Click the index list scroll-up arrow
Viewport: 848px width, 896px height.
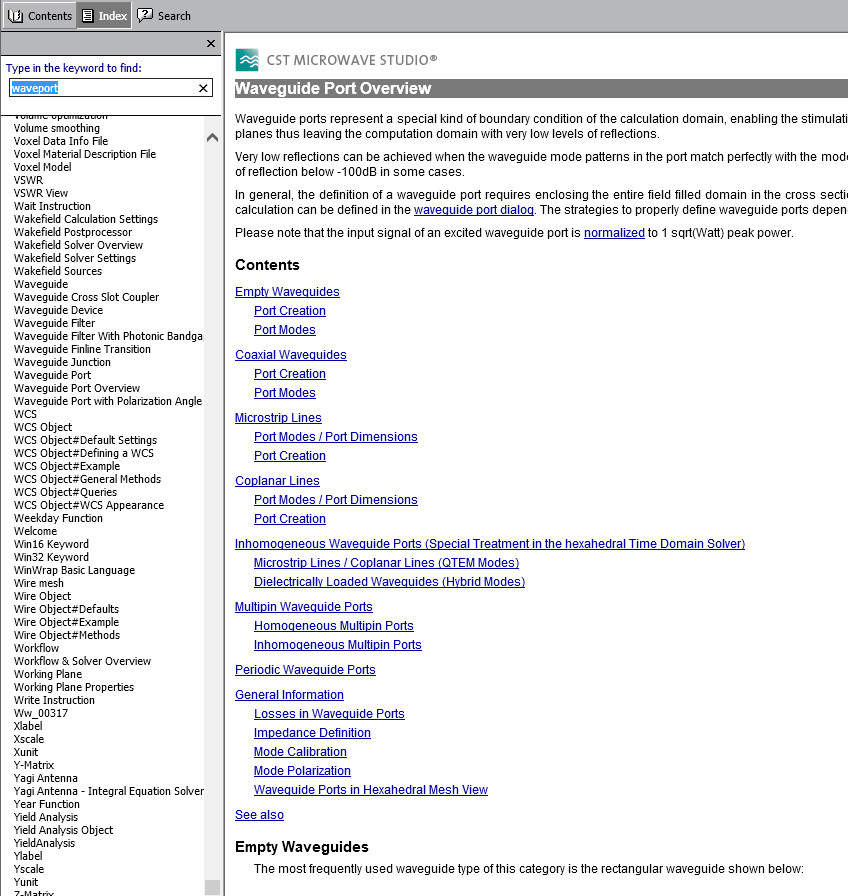pos(212,137)
